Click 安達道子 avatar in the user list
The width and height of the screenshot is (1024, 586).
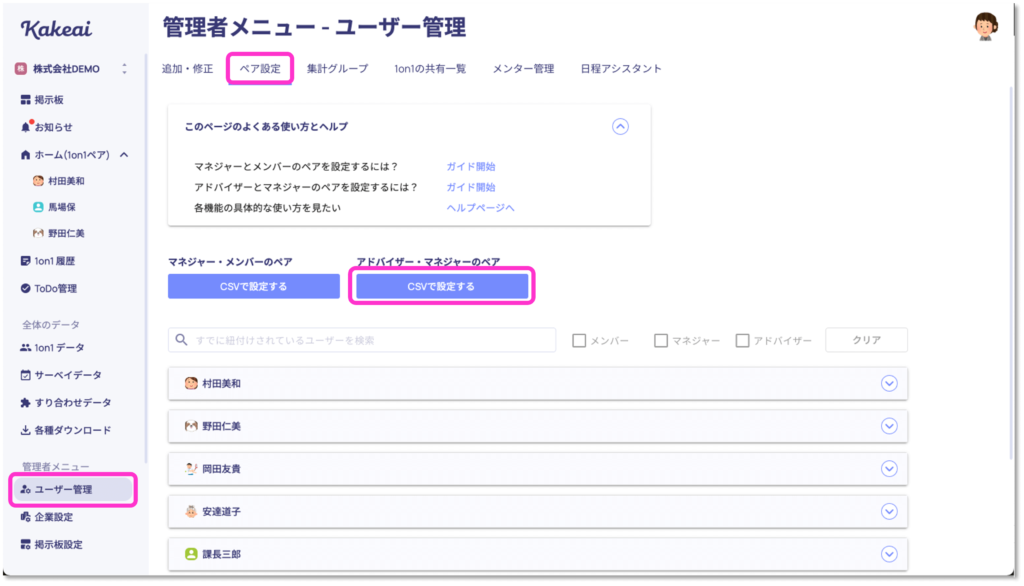191,512
